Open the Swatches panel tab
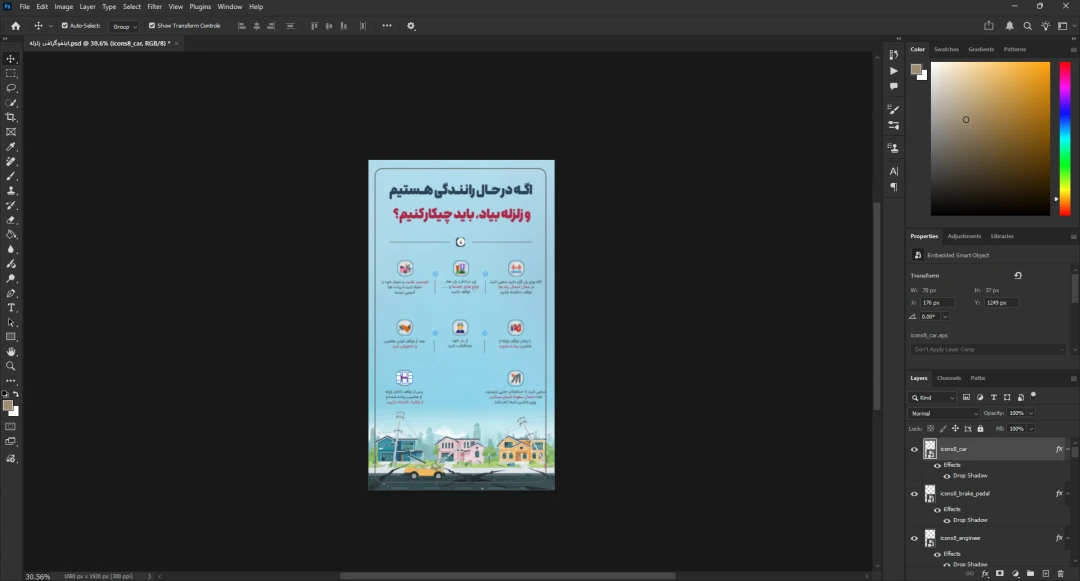Viewport: 1080px width, 581px height. (945, 49)
